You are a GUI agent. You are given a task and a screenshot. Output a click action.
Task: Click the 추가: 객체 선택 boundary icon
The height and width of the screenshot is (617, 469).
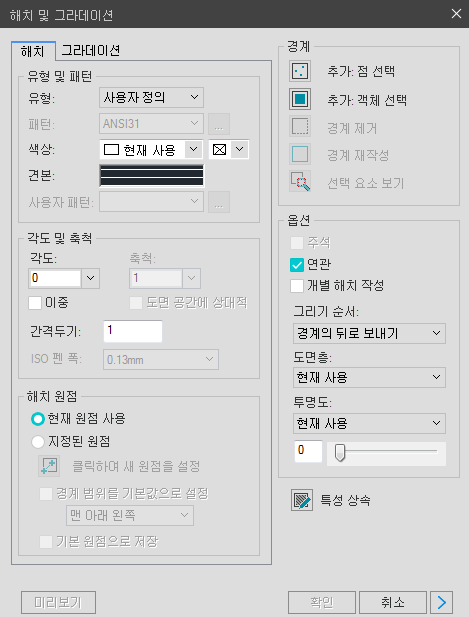[300, 99]
